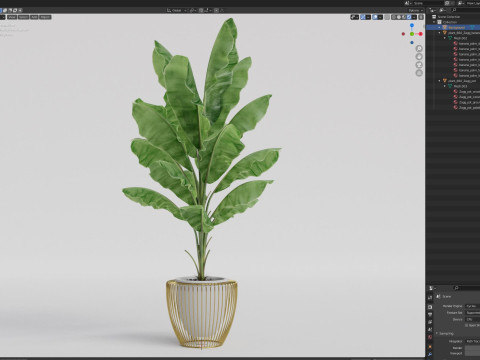Toggle proportional editing in header
The height and width of the screenshot is (360, 480).
click(x=216, y=10)
